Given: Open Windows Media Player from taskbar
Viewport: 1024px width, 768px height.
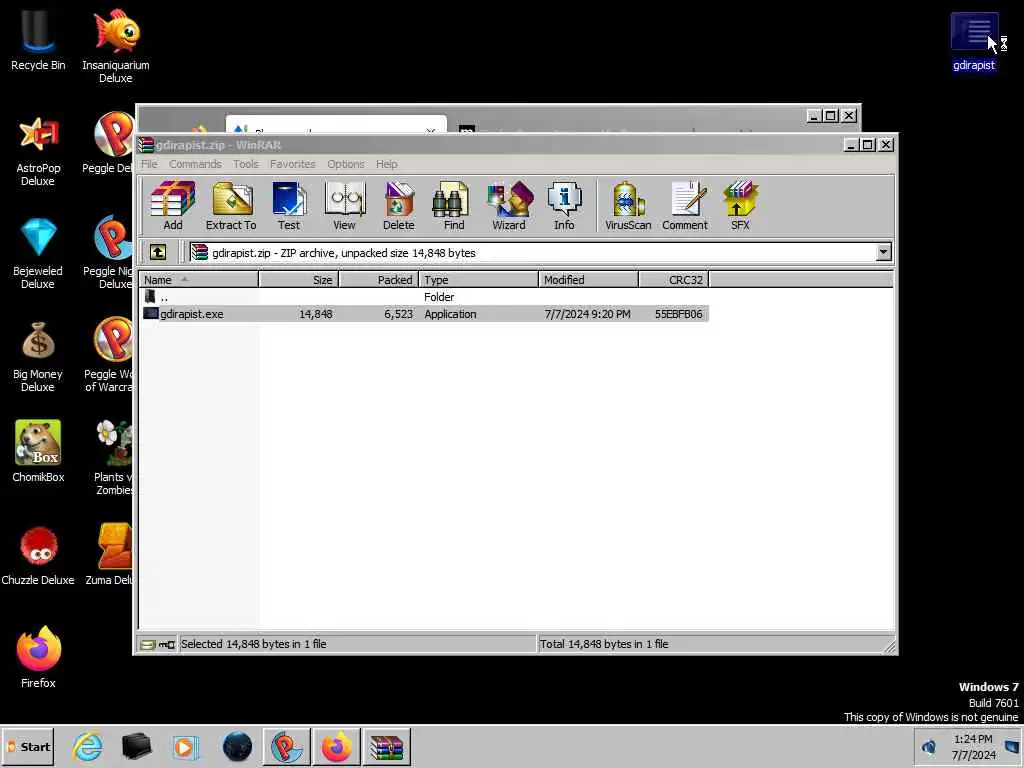Looking at the screenshot, I should [x=185, y=746].
